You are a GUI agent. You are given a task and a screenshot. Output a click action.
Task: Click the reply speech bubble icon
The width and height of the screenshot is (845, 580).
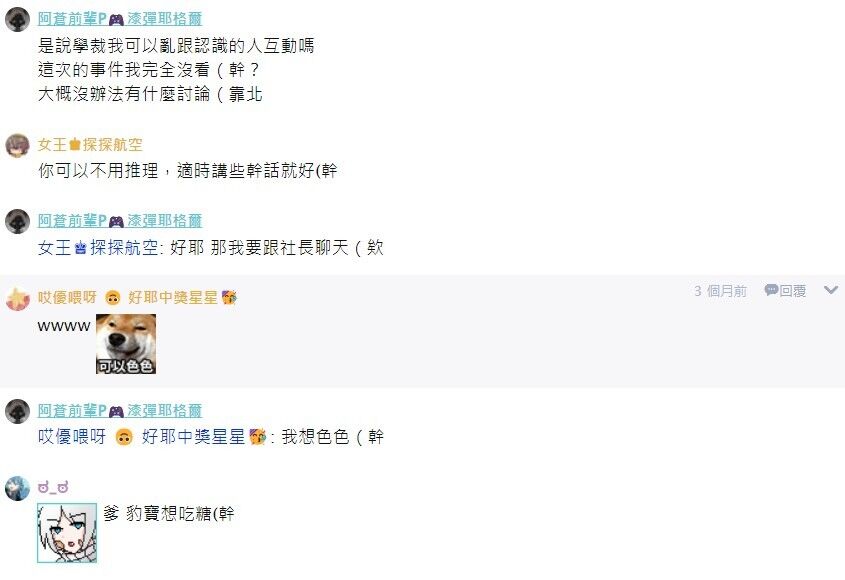pos(771,291)
